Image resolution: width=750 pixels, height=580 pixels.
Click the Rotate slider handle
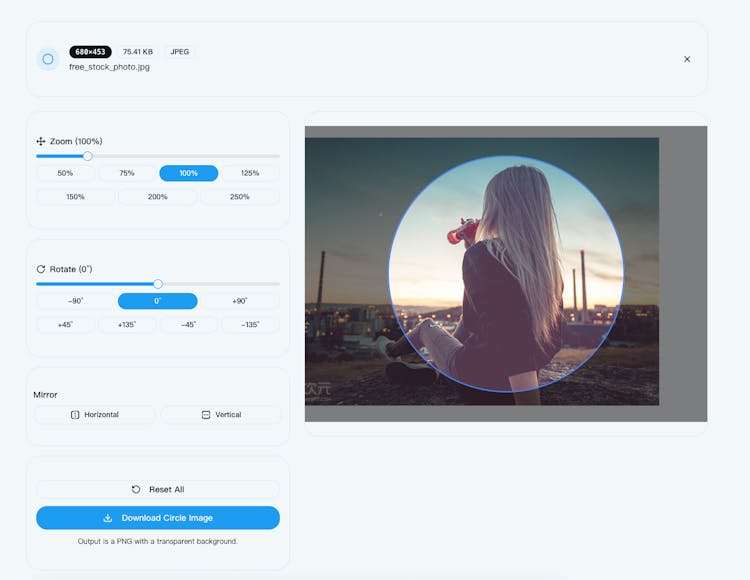pos(158,284)
